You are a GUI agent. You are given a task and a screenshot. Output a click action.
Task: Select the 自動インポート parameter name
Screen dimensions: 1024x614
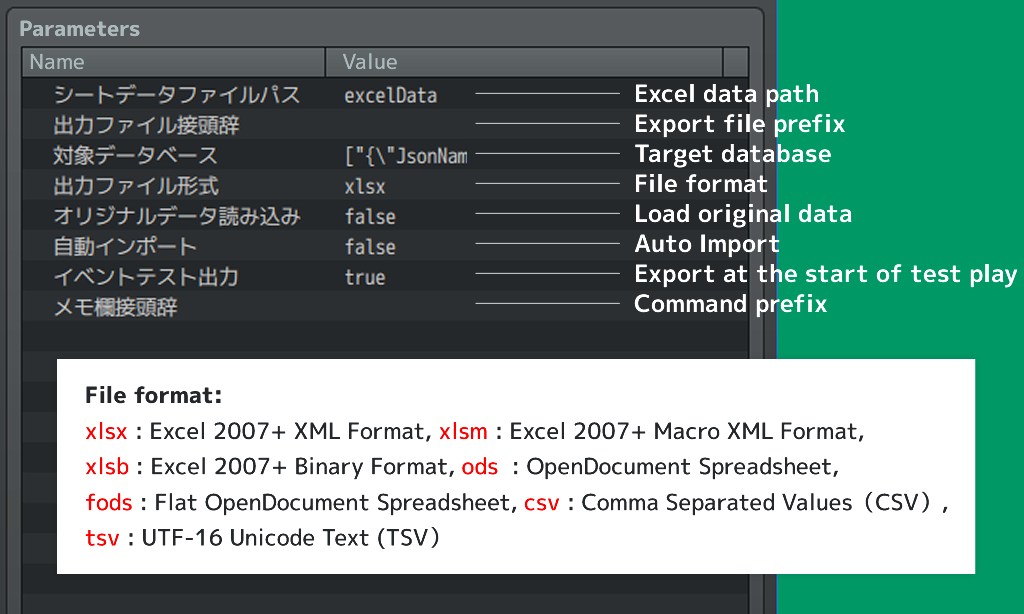pyautogui.click(x=125, y=246)
